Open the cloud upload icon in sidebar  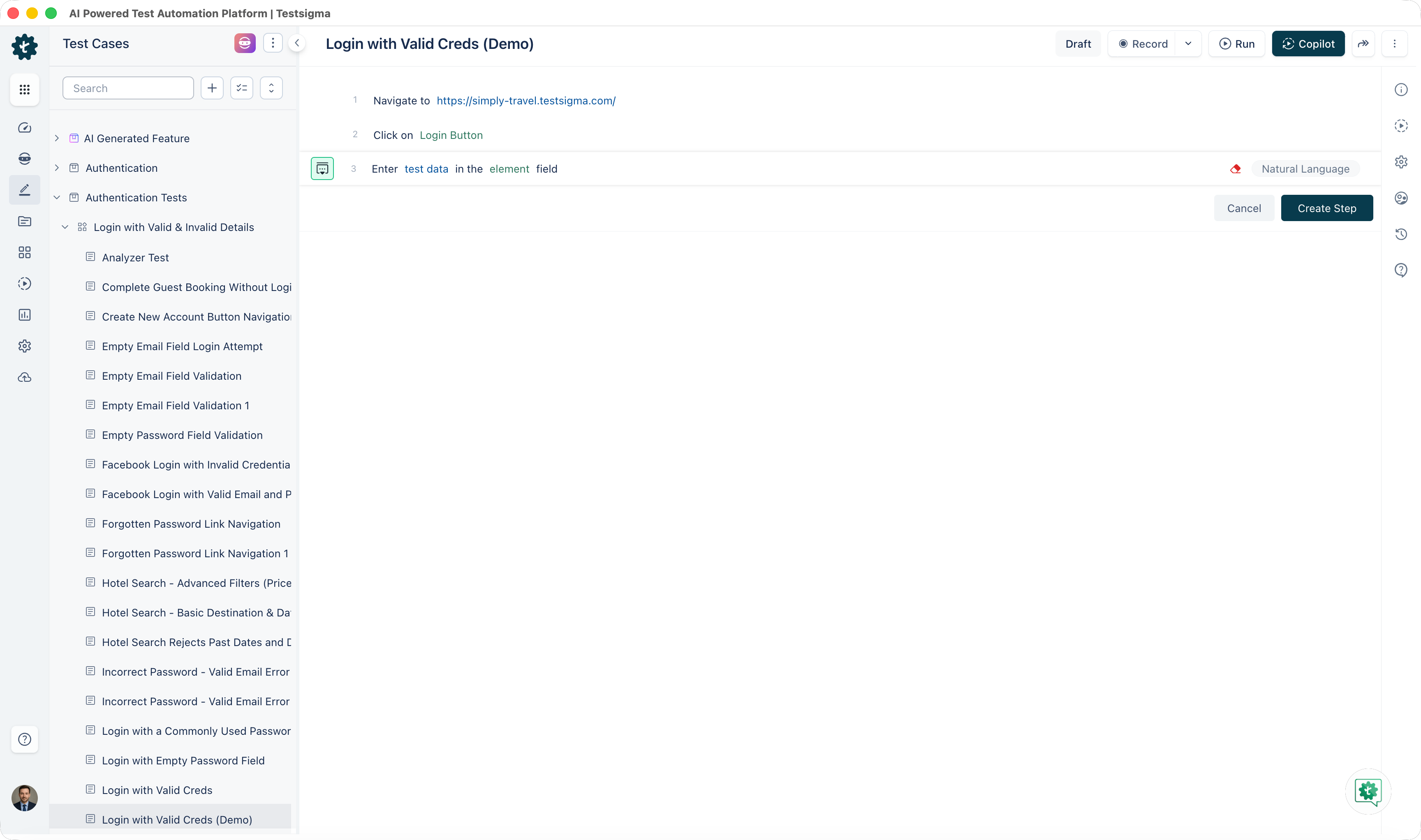click(24, 378)
